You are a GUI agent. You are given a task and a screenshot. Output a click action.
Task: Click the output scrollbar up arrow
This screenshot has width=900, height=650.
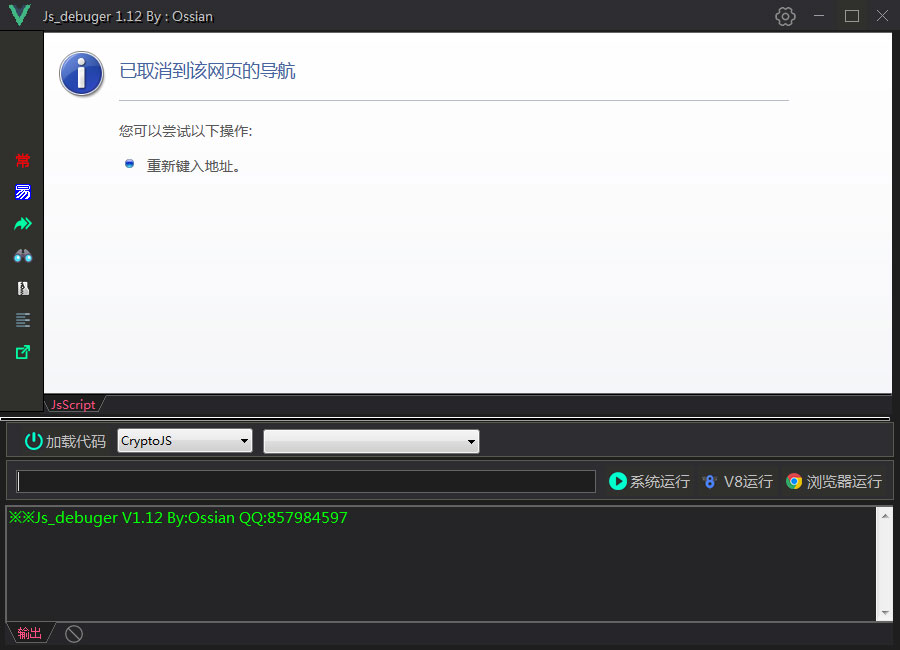pyautogui.click(x=885, y=516)
